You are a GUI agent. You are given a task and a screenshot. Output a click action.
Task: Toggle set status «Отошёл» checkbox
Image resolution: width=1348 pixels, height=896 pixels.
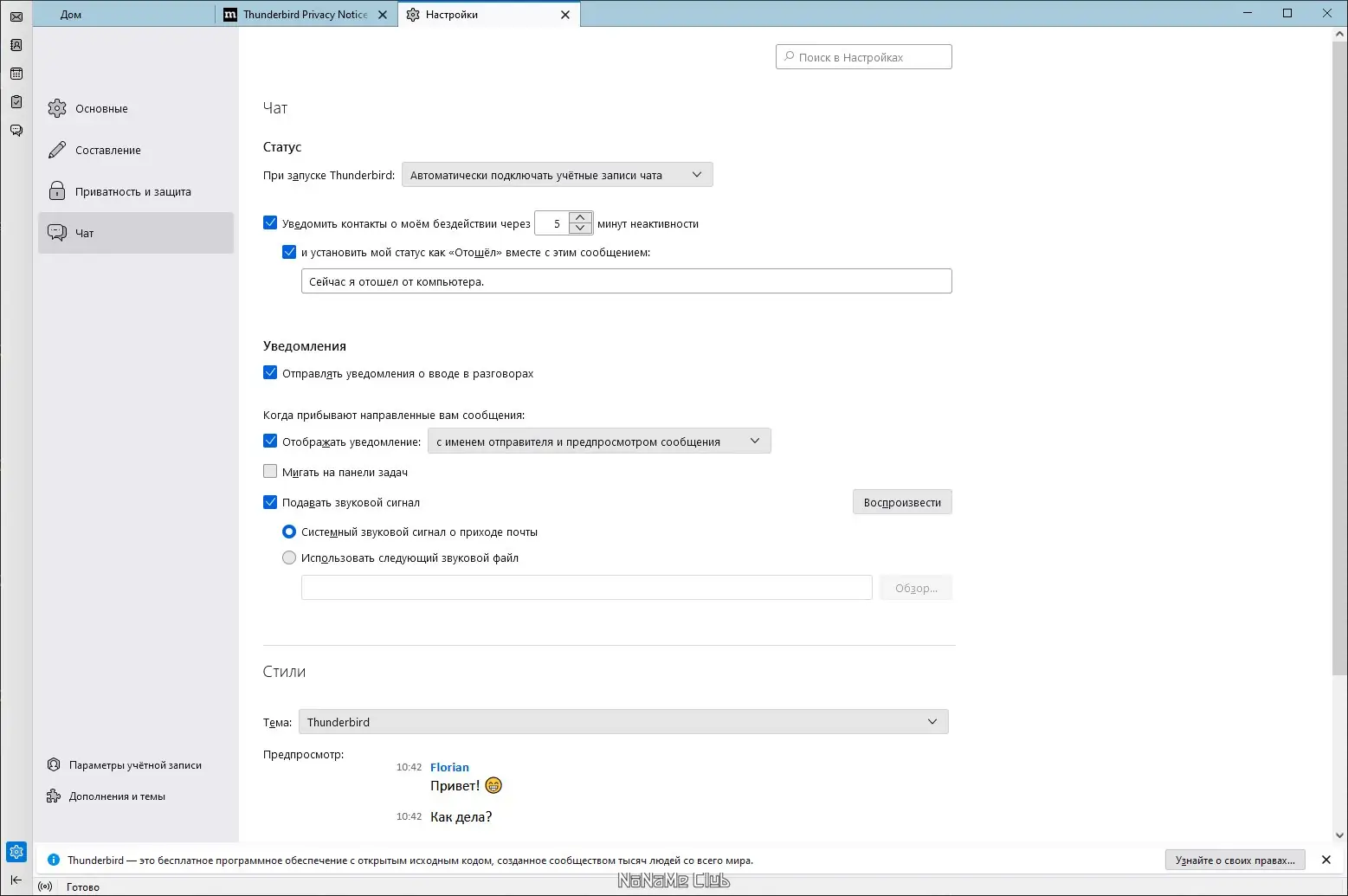(289, 253)
